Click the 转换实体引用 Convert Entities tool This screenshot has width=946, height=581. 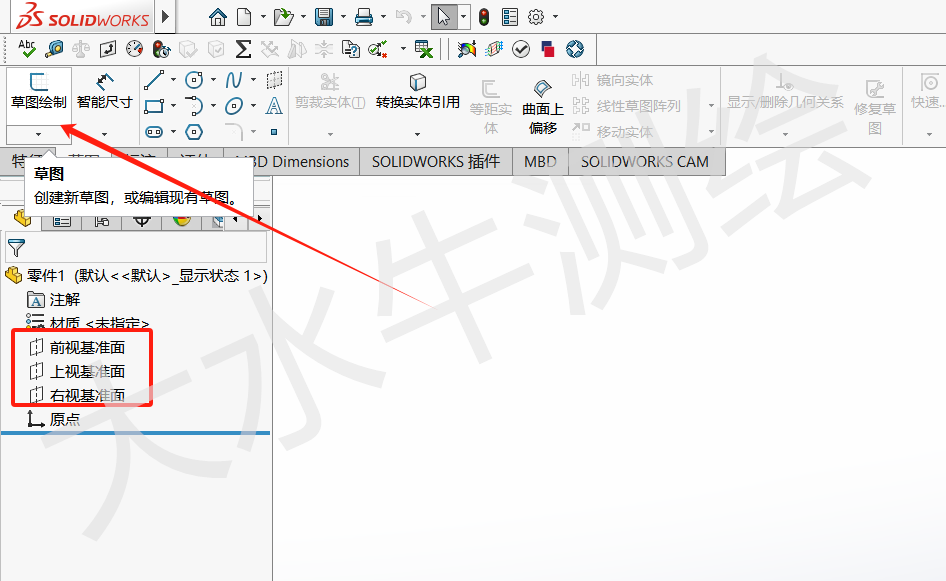[x=417, y=95]
